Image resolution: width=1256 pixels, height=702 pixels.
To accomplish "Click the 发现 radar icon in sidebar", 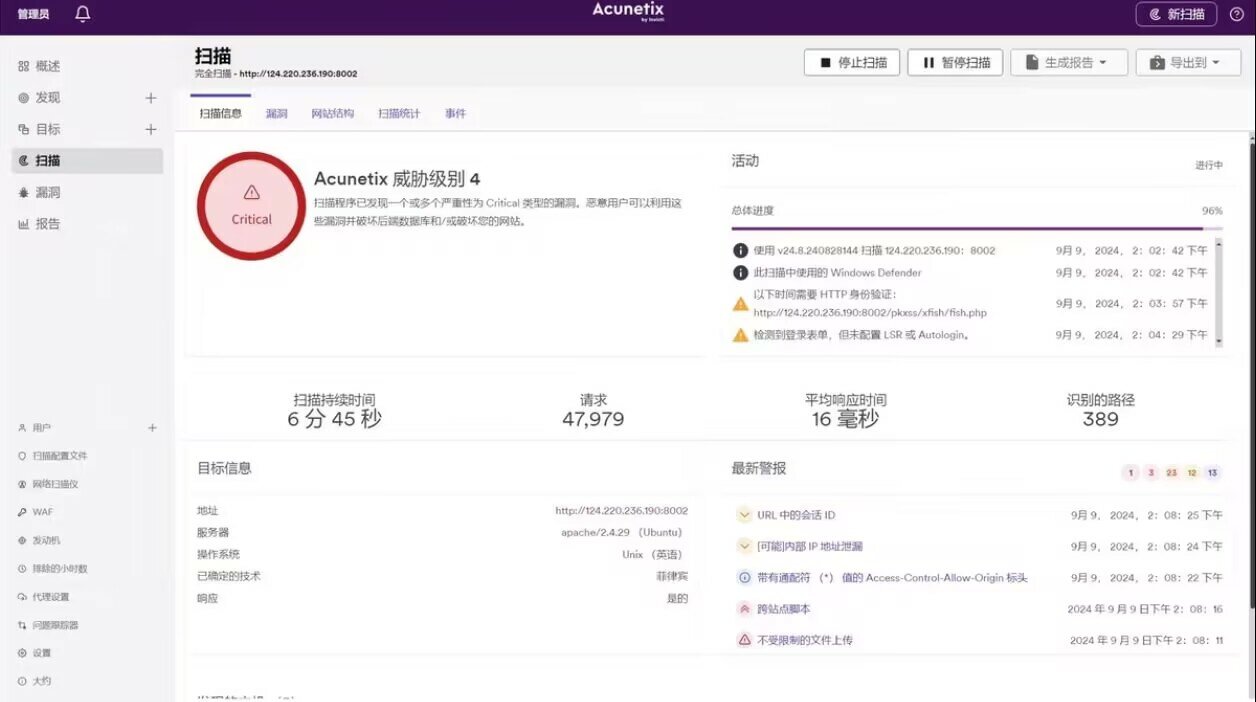I will pyautogui.click(x=23, y=98).
